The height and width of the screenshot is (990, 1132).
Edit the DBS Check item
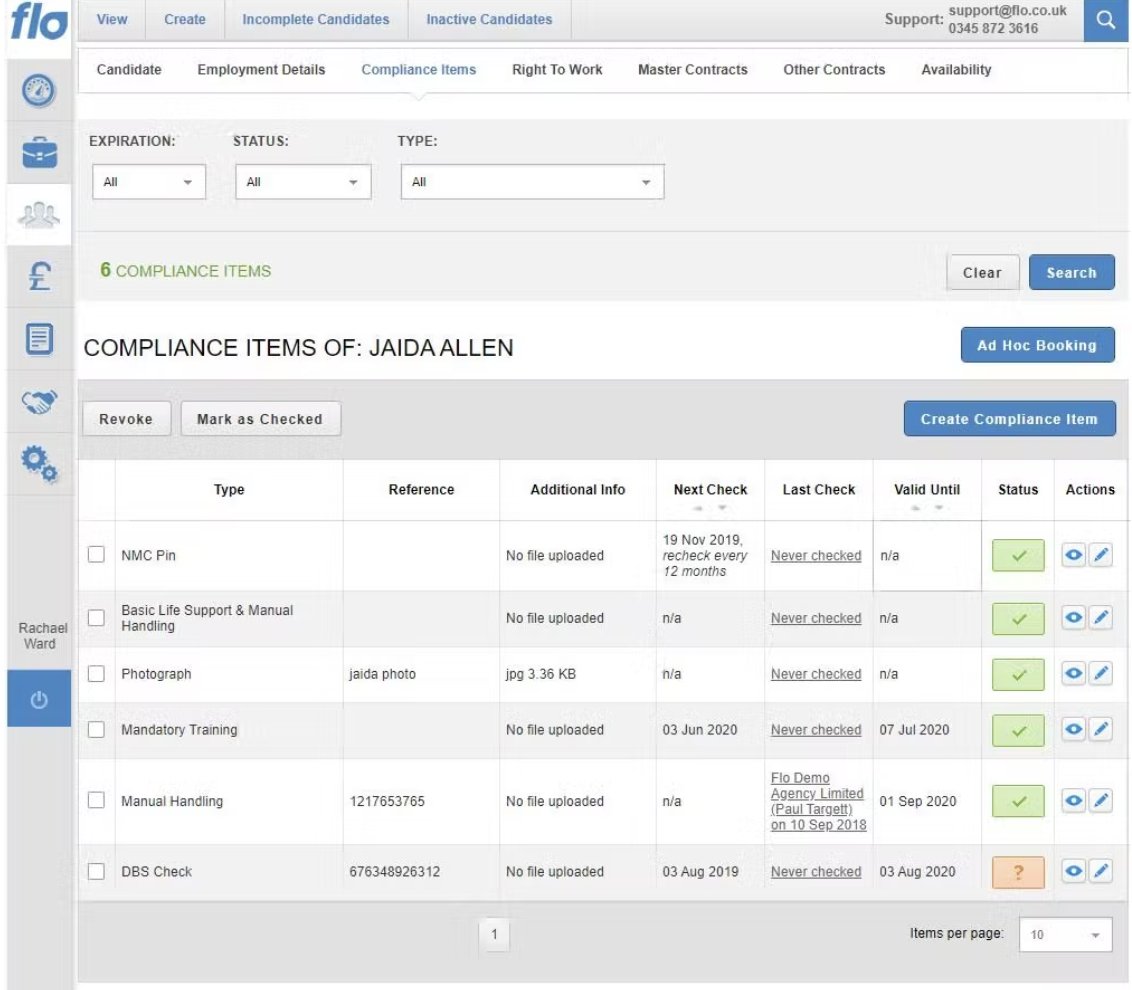pos(1101,871)
